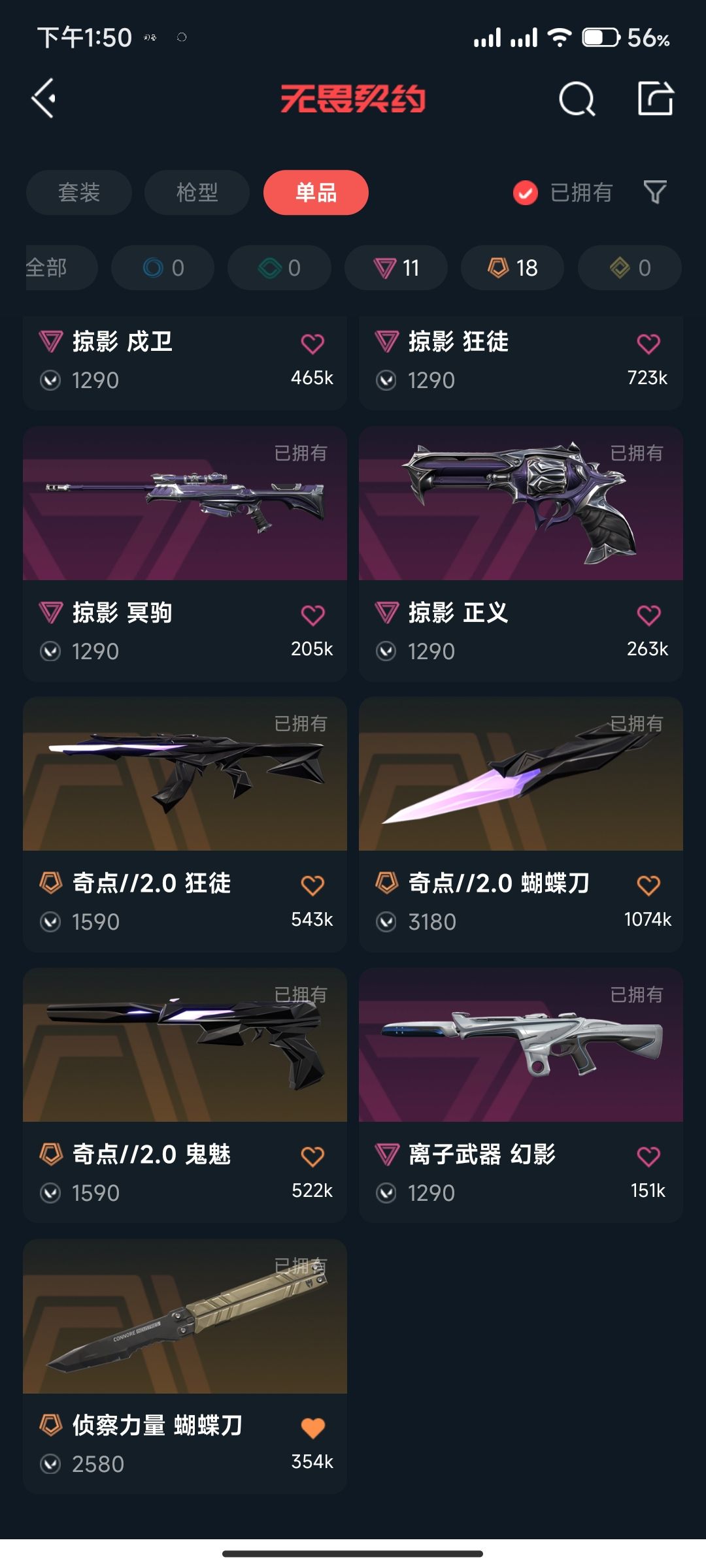Filter by green diamond tier 0

(x=279, y=268)
